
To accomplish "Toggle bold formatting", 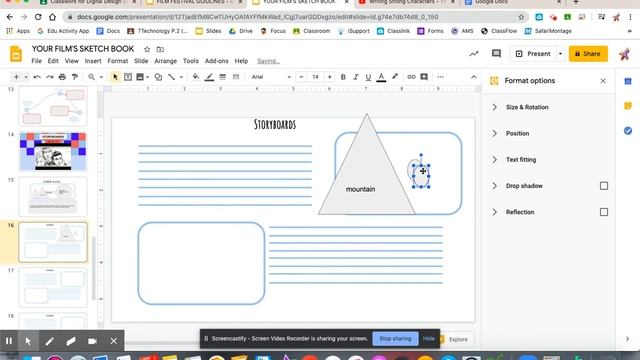I will click(343, 77).
